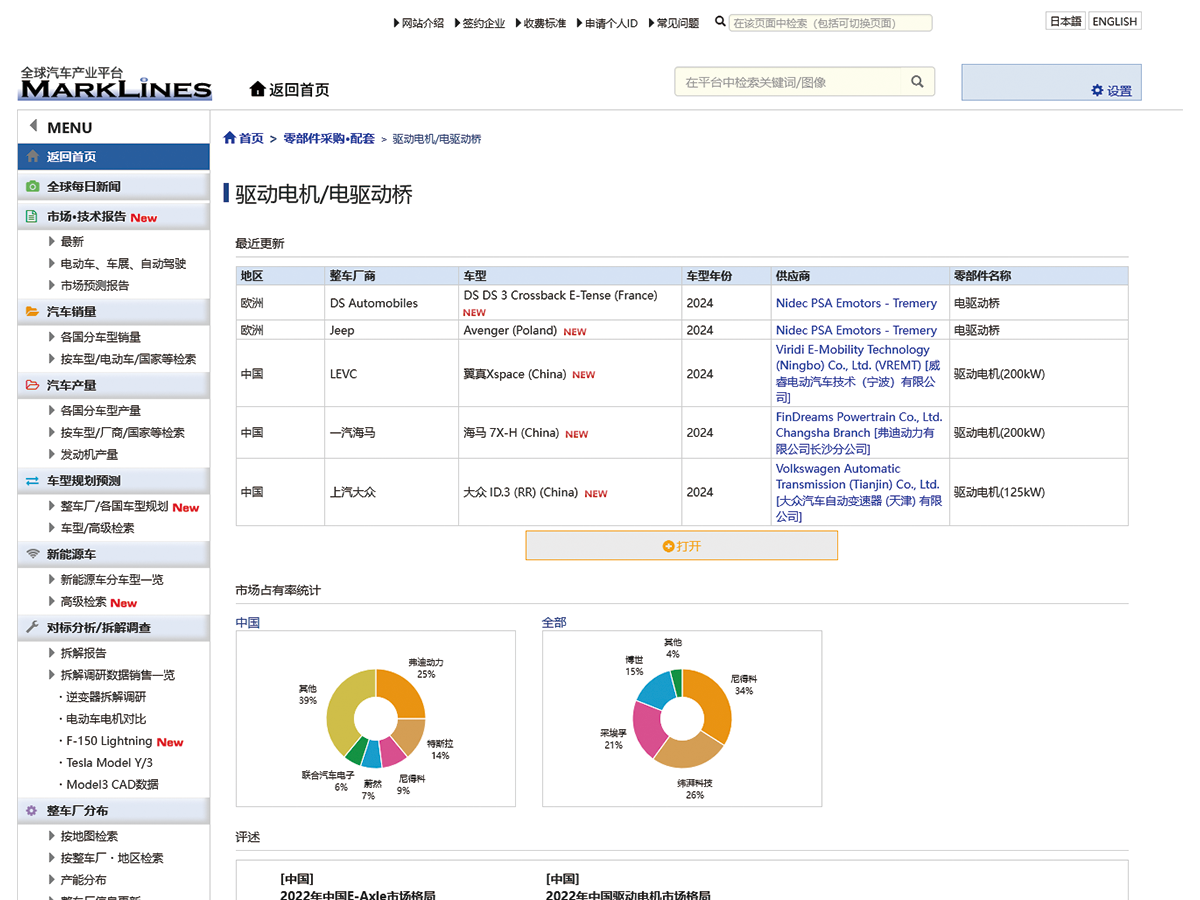Image resolution: width=1200 pixels, height=900 pixels.
Task: Click the folder icon beside 汽车产量
Action: 33,385
